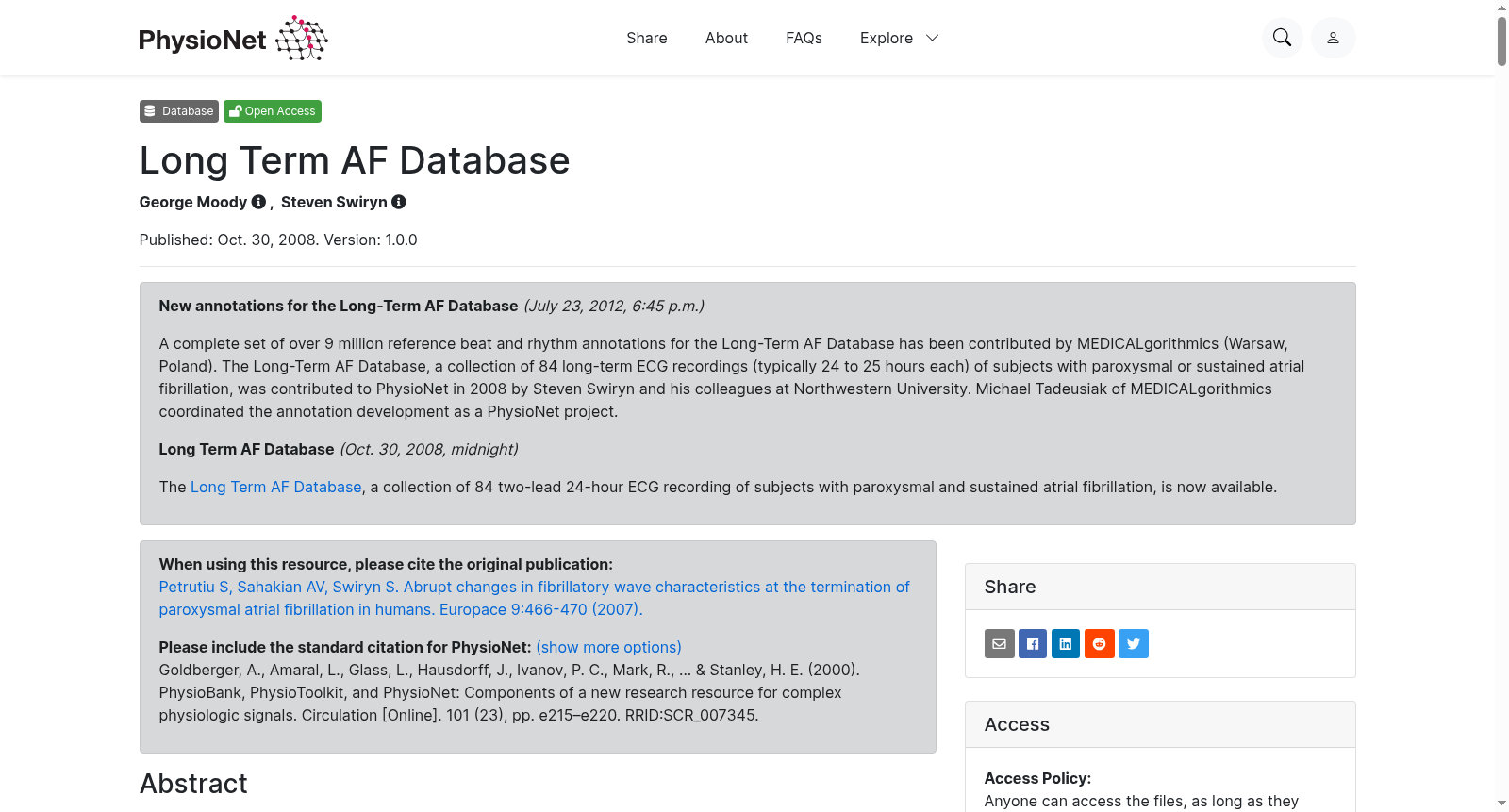Show info for George Moody
The width and height of the screenshot is (1509, 812).
[x=258, y=202]
